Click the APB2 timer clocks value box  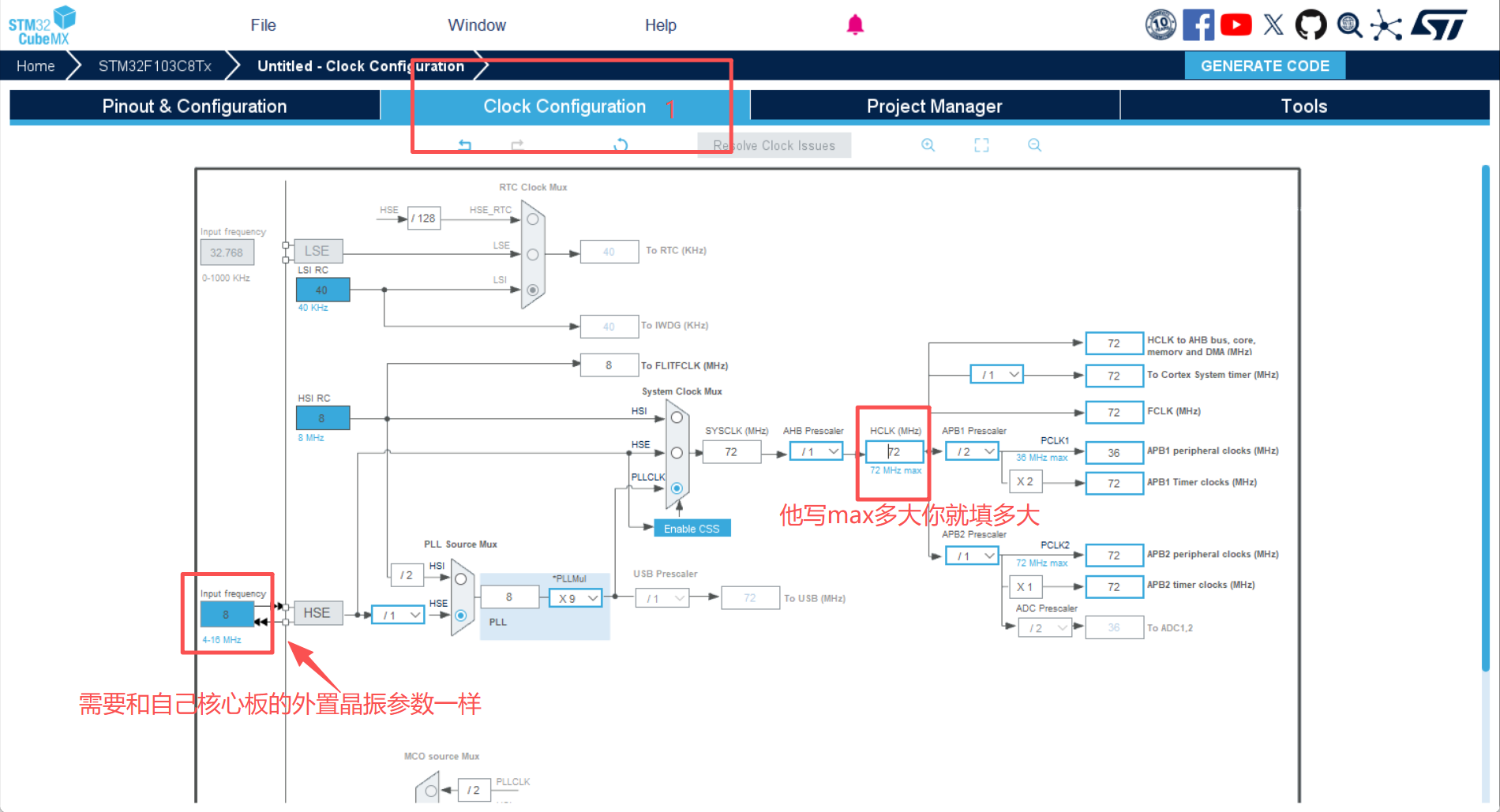coord(1114,587)
